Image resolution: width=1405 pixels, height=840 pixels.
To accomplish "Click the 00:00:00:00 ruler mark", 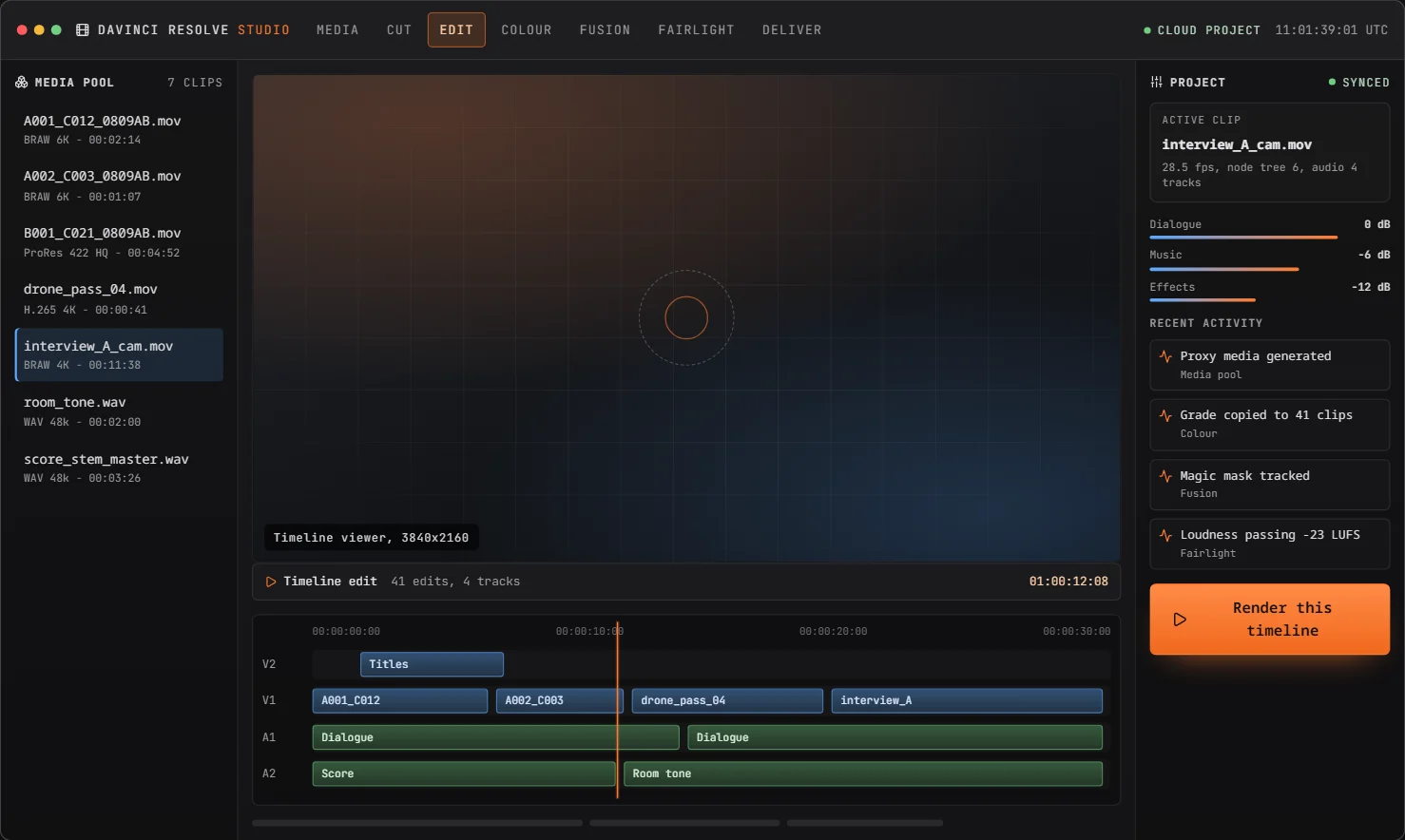I will (346, 631).
